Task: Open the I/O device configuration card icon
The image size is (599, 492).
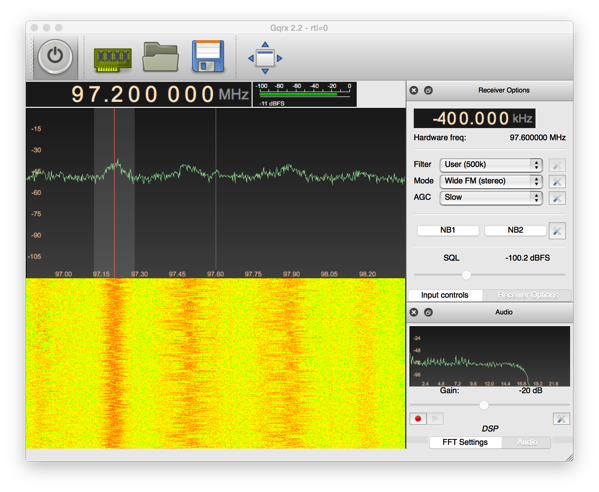Action: pyautogui.click(x=113, y=60)
